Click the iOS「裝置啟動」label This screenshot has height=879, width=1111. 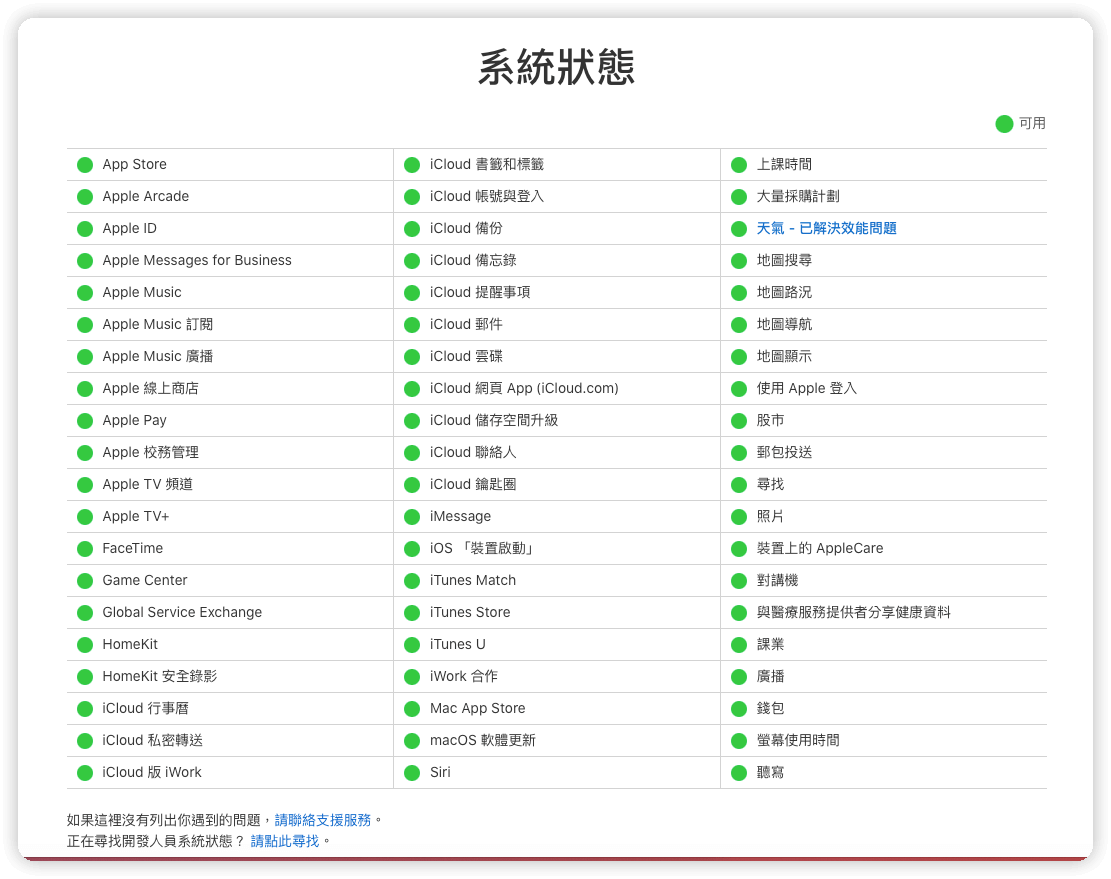click(x=482, y=548)
